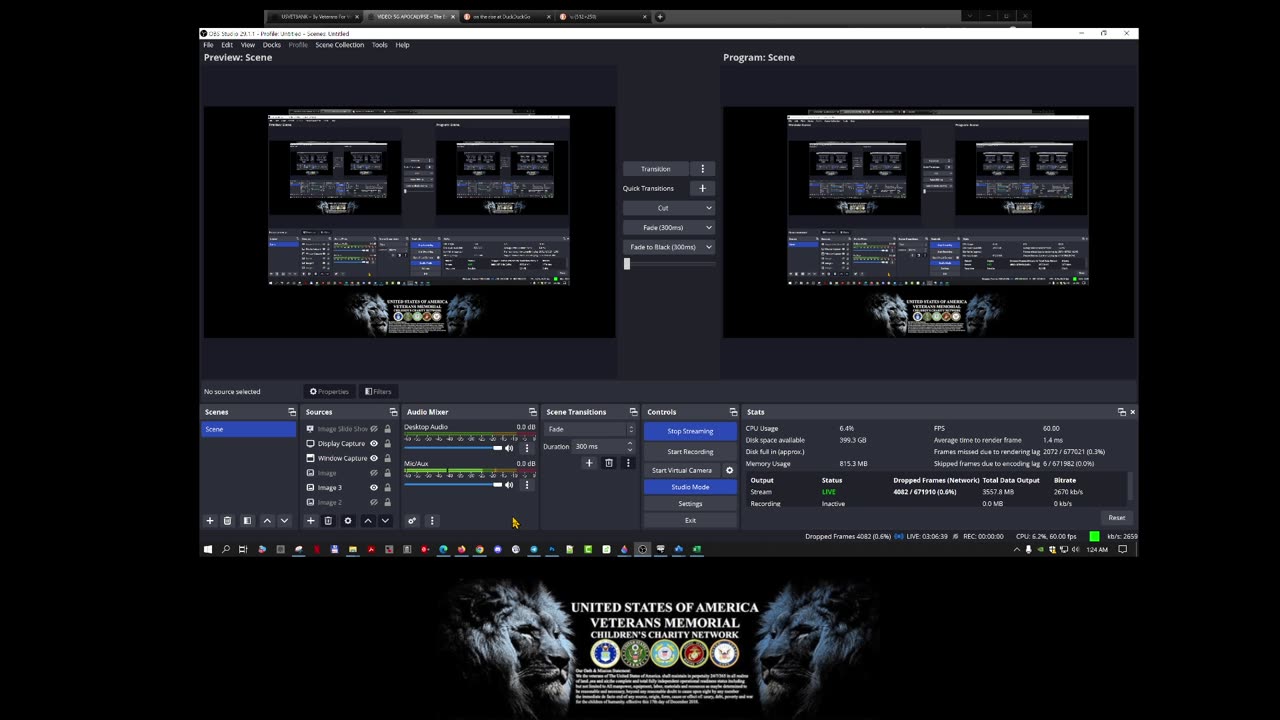1280x720 pixels.
Task: Add a quick transition with plus button
Action: point(702,188)
